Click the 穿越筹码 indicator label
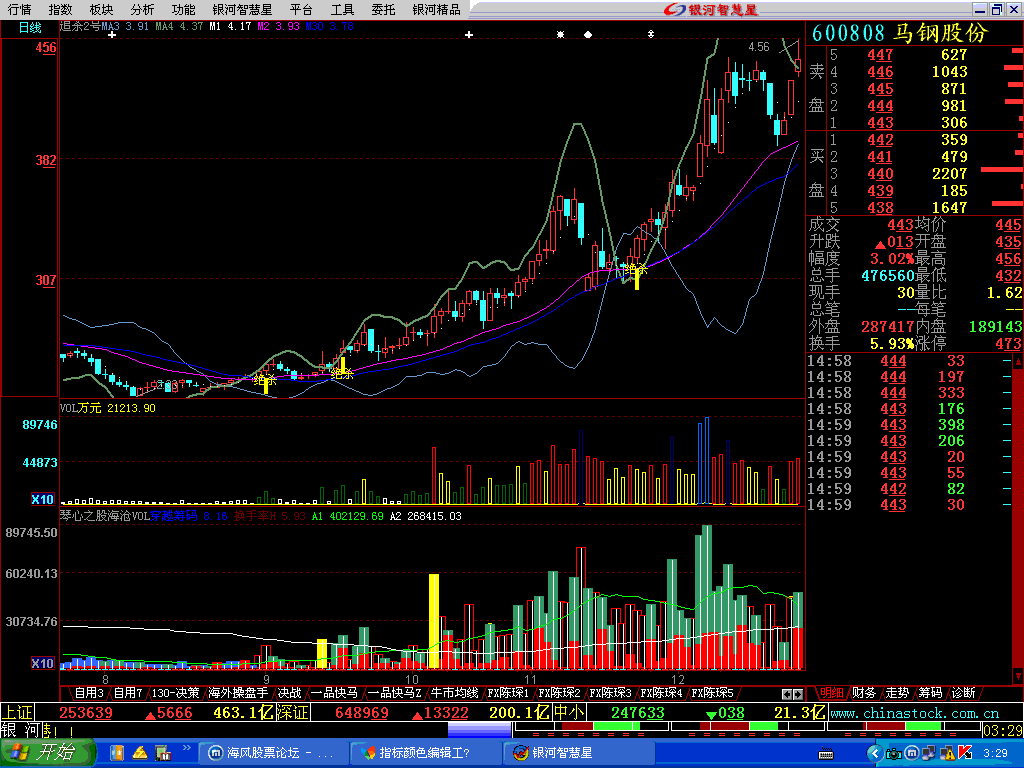The width and height of the screenshot is (1024, 768). tap(174, 516)
